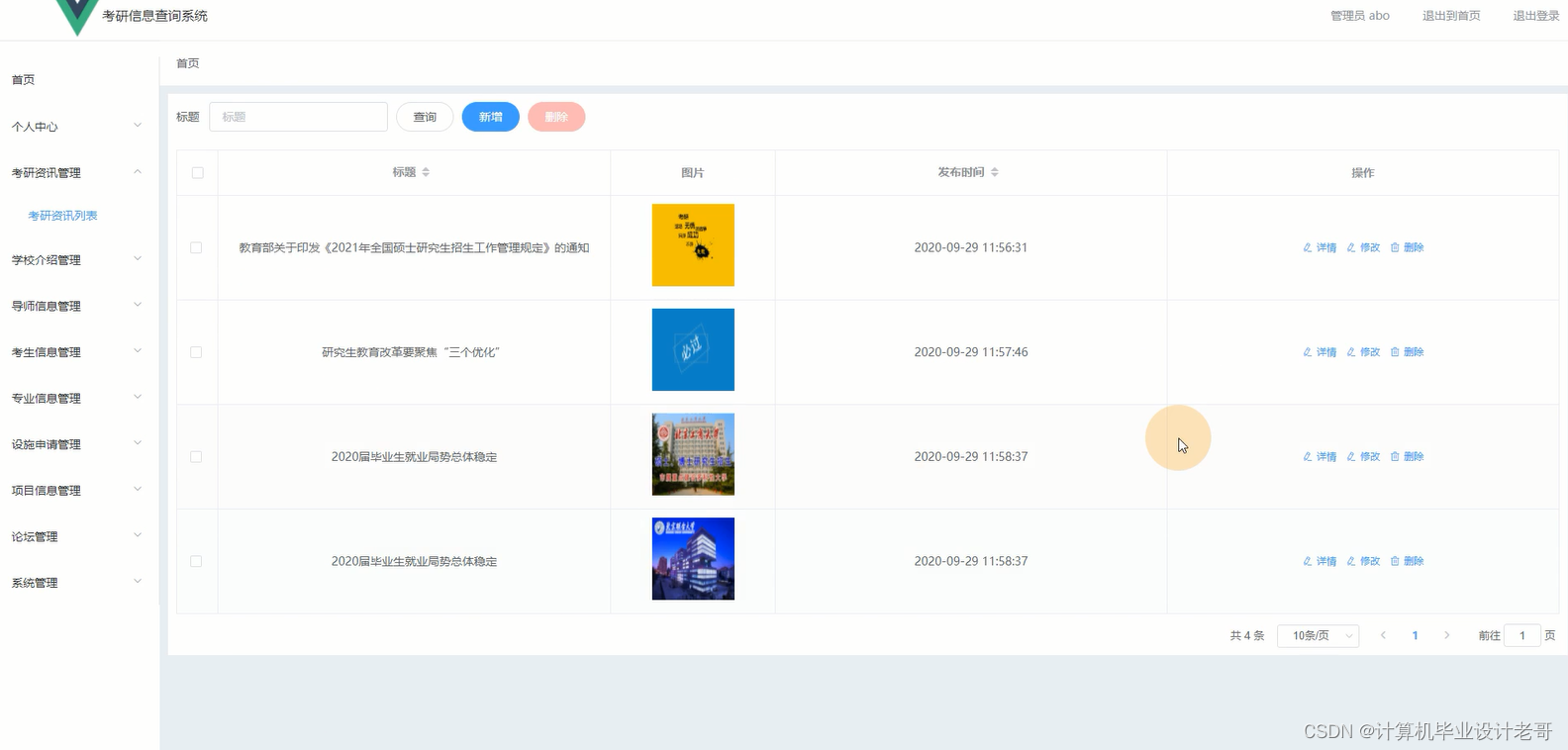Click the page jump number input
Viewport: 1568px width, 750px height.
click(x=1522, y=635)
